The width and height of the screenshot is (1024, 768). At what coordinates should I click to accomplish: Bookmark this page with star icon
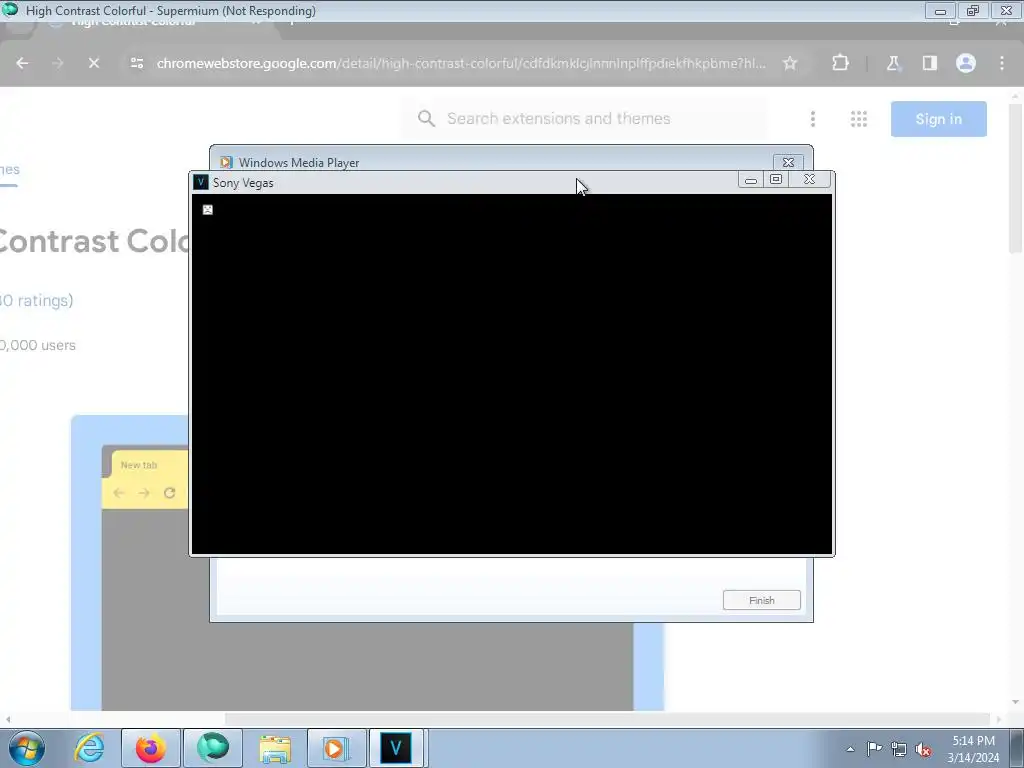pyautogui.click(x=790, y=63)
